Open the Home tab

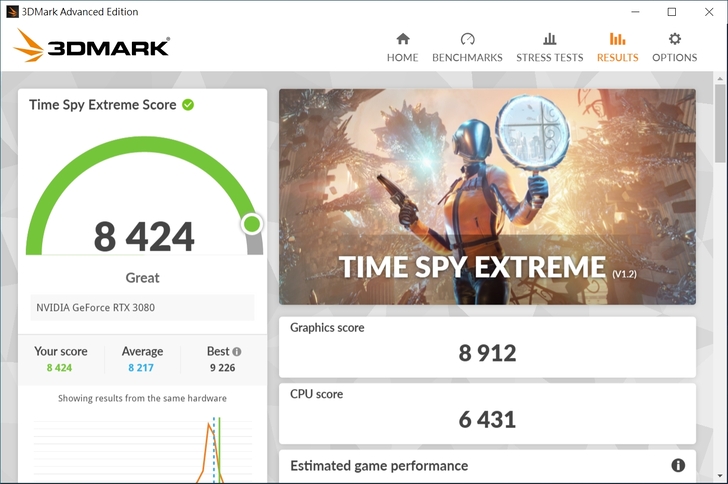(403, 48)
